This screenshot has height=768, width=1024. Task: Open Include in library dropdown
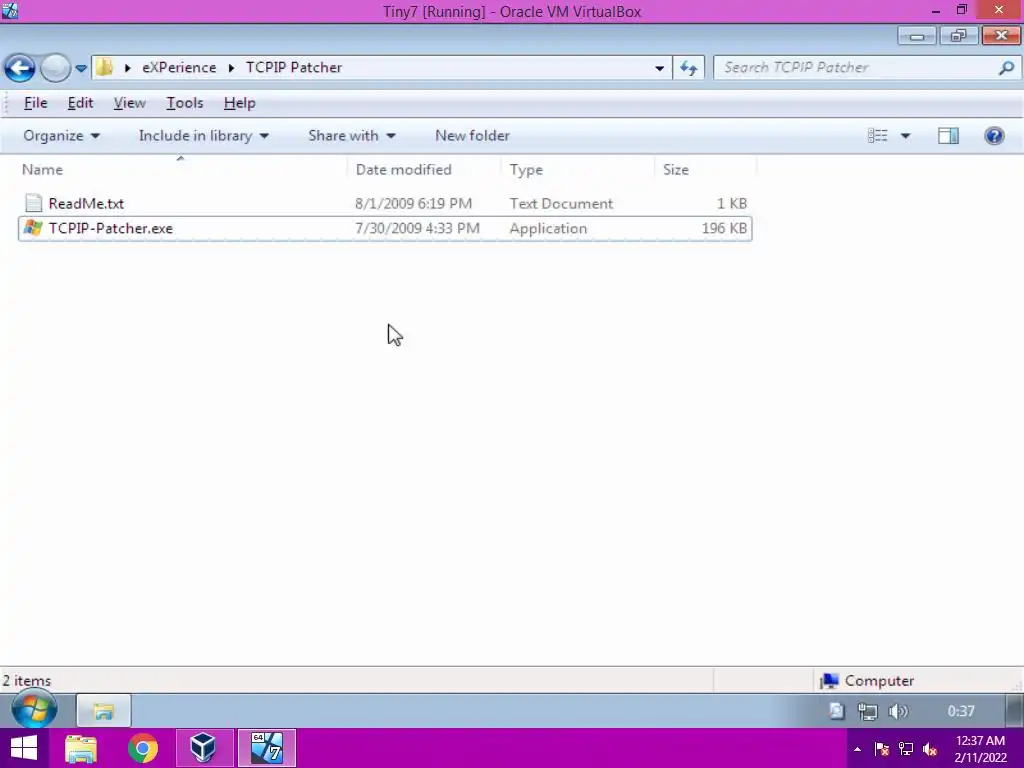pyautogui.click(x=204, y=136)
